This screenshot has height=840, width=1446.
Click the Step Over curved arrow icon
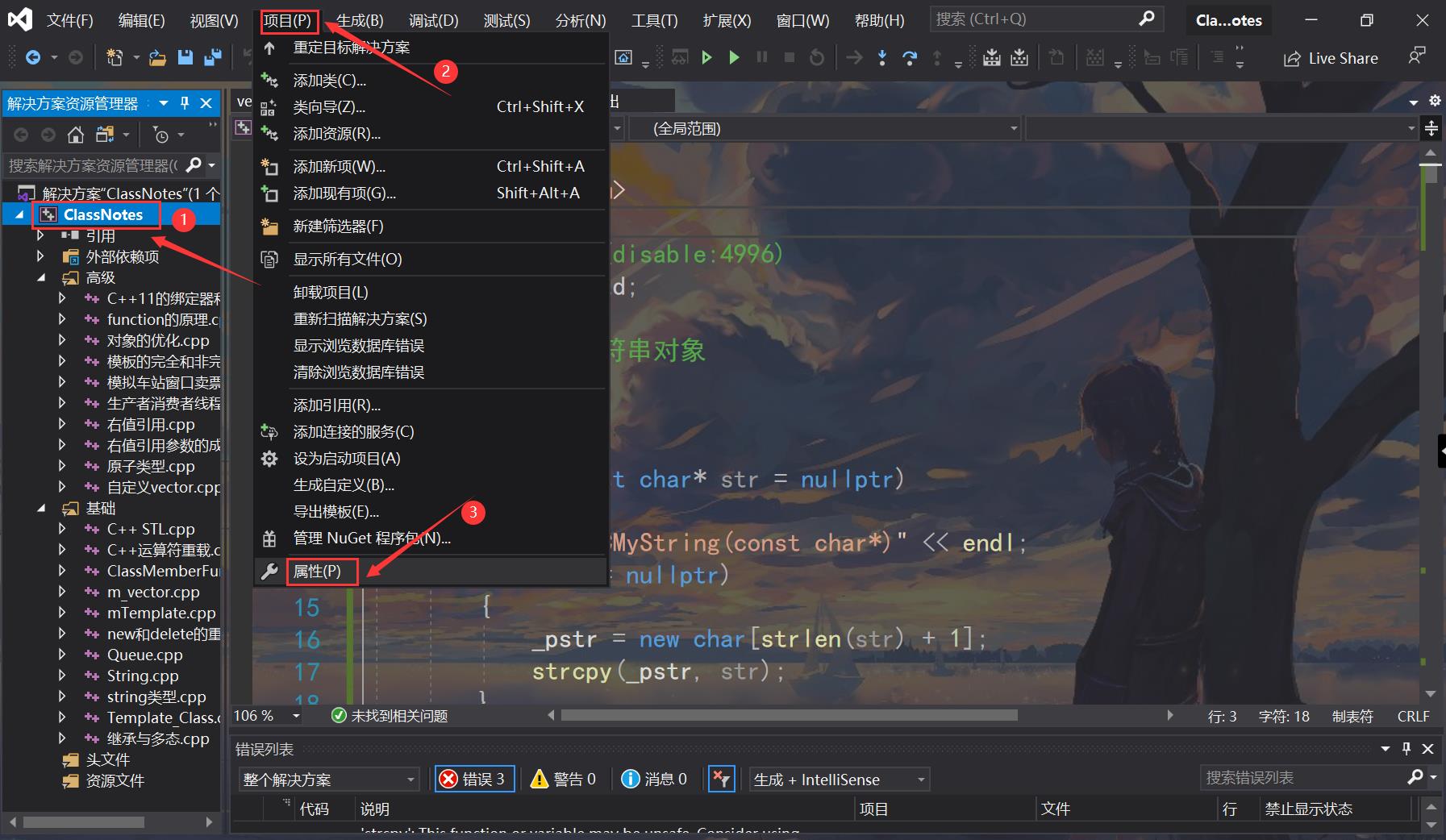[x=910, y=57]
